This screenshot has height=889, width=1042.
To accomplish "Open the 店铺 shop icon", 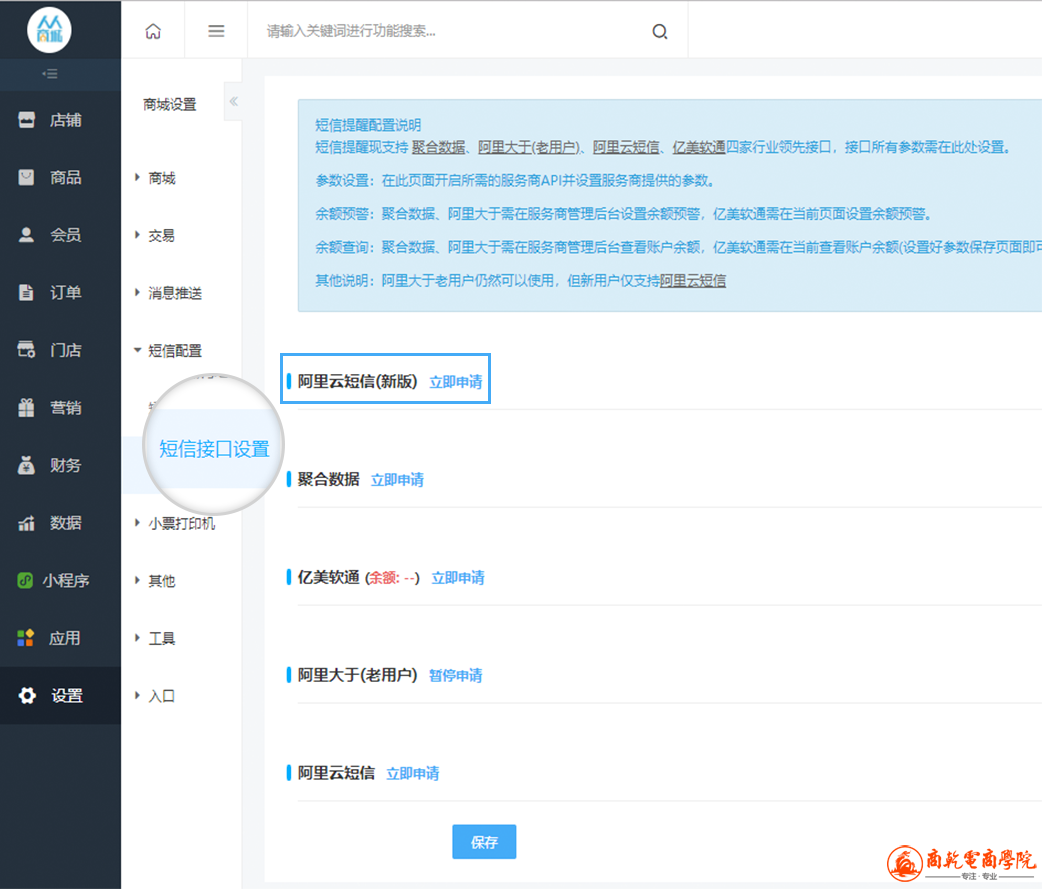I will pyautogui.click(x=27, y=120).
